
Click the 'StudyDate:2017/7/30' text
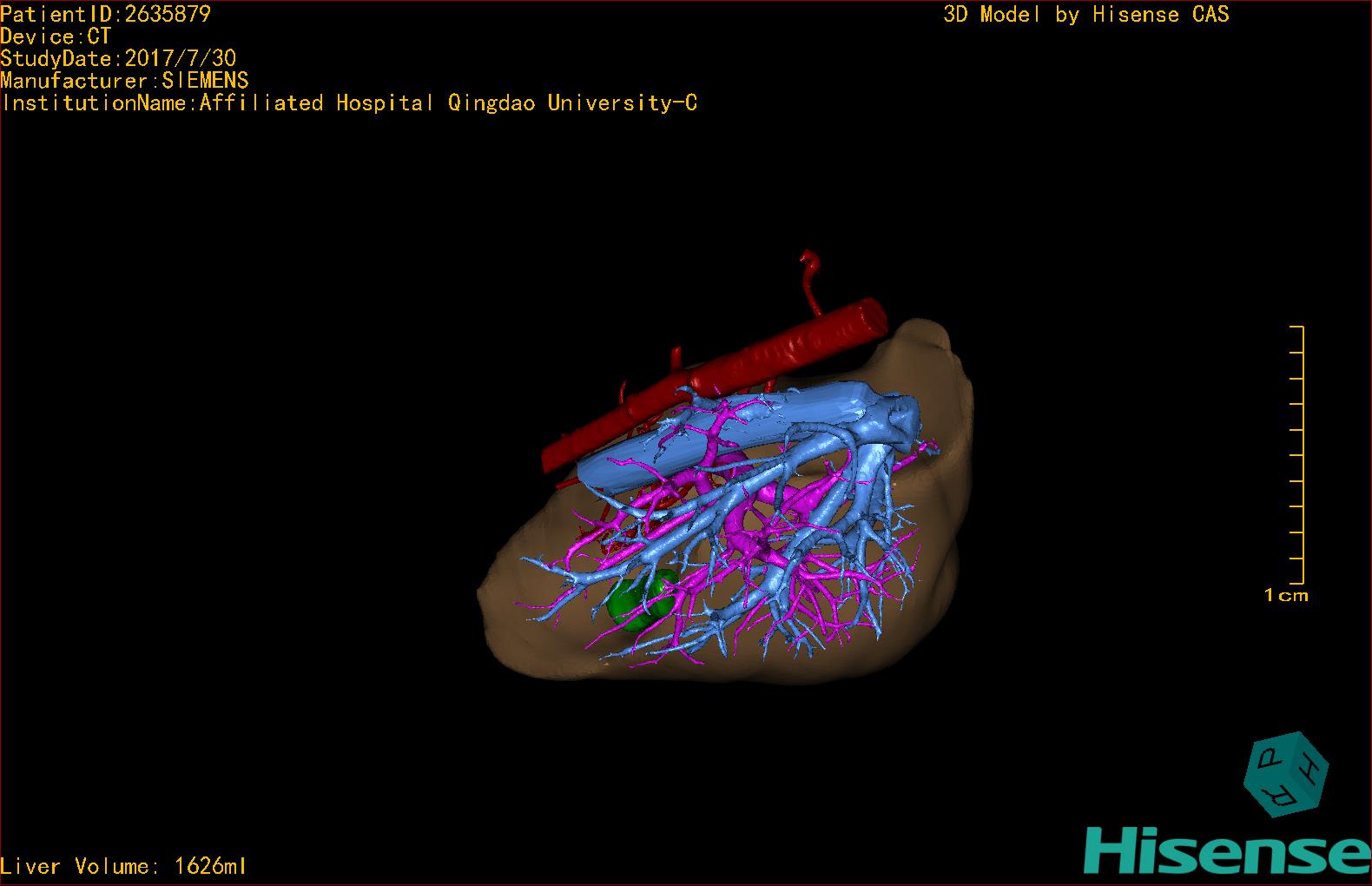[x=118, y=58]
